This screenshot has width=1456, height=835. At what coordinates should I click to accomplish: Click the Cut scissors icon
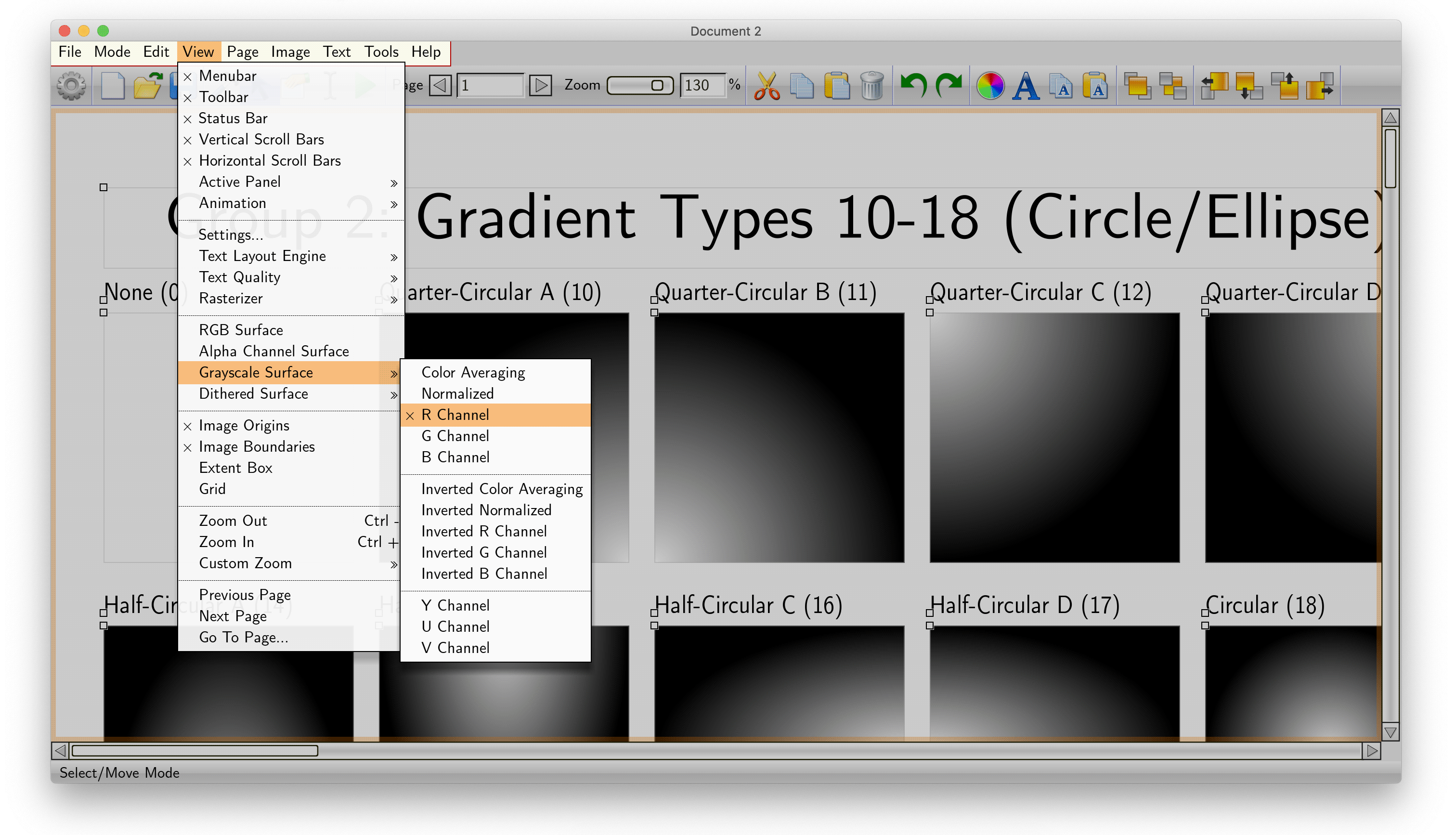[x=767, y=86]
